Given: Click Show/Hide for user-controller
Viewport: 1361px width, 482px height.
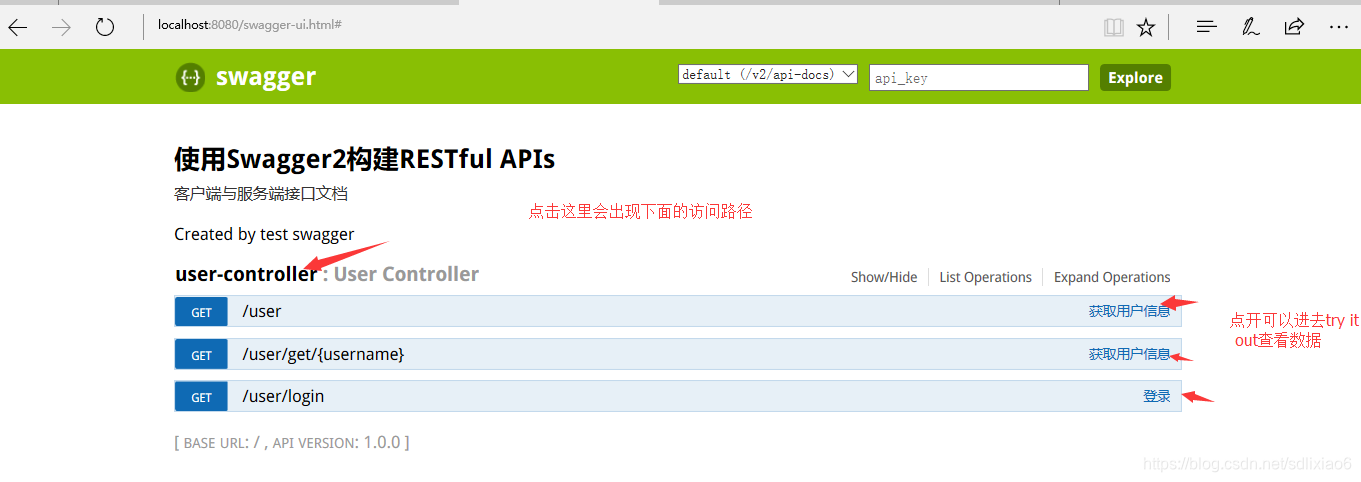Looking at the screenshot, I should [x=884, y=277].
